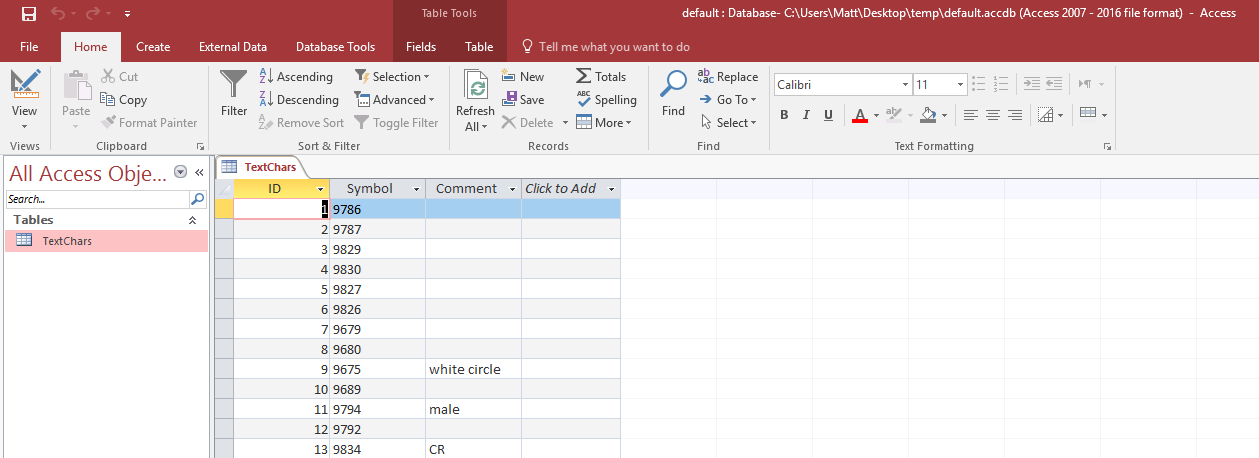Screen dimensions: 1259x458
Task: Click the Replace button
Action: [727, 77]
